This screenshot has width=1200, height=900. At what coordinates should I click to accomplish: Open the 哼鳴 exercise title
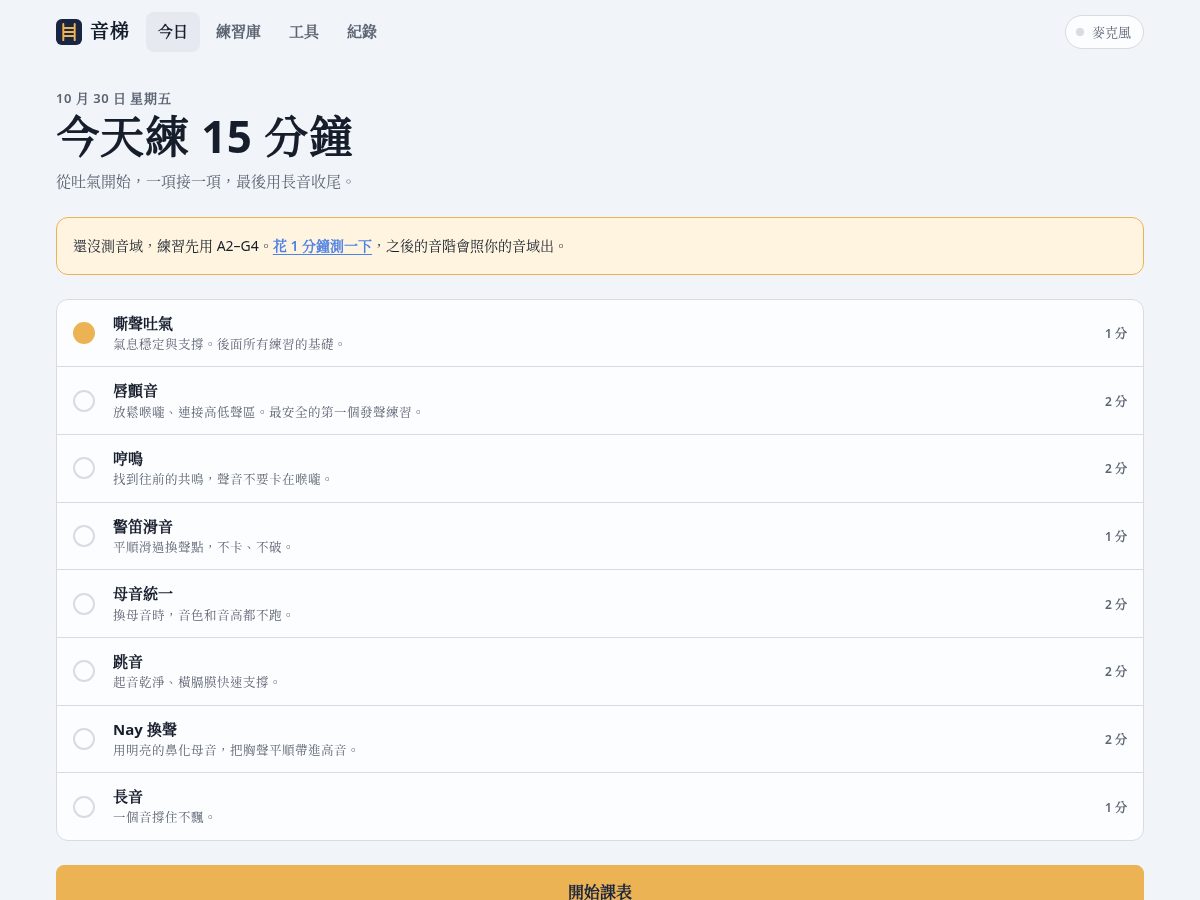click(128, 459)
